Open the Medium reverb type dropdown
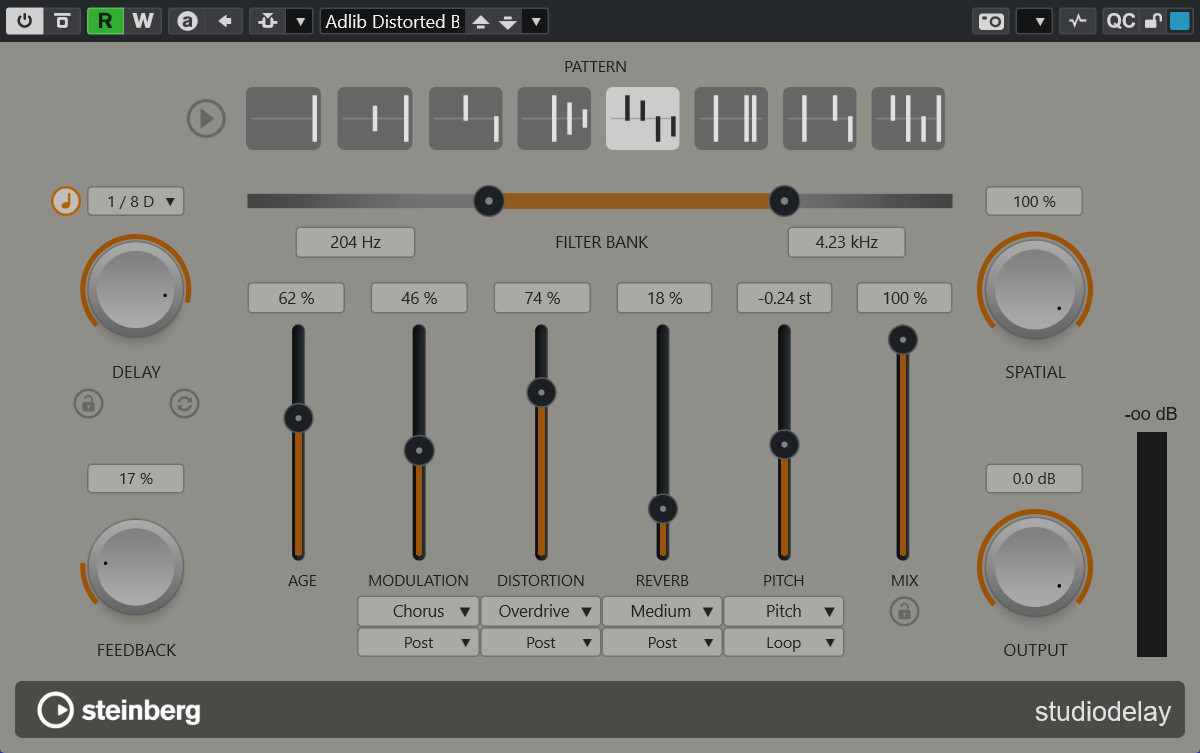The image size is (1200, 753). (x=662, y=611)
